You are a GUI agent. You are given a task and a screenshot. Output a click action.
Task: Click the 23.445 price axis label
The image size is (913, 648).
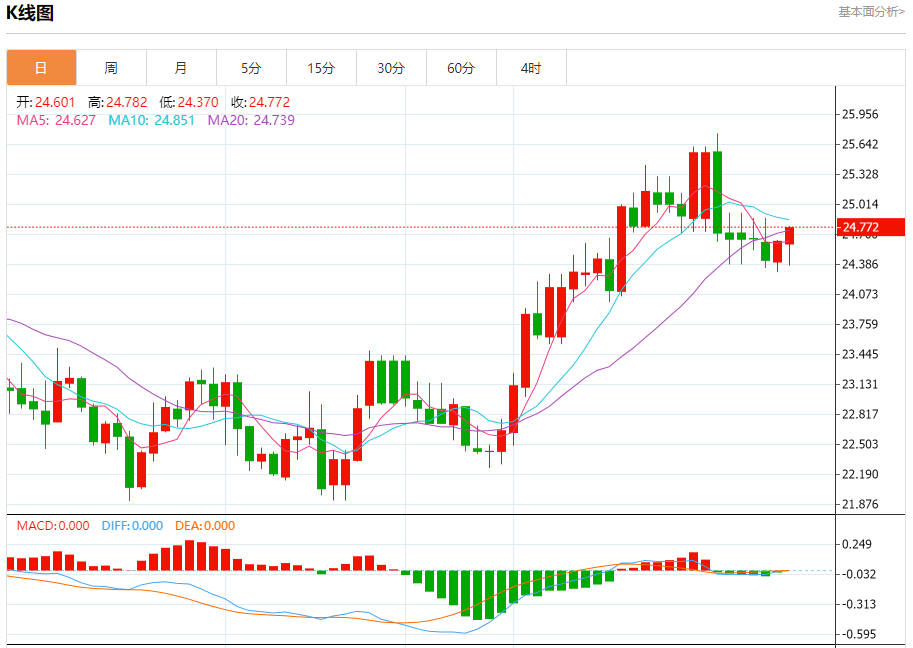pos(860,354)
